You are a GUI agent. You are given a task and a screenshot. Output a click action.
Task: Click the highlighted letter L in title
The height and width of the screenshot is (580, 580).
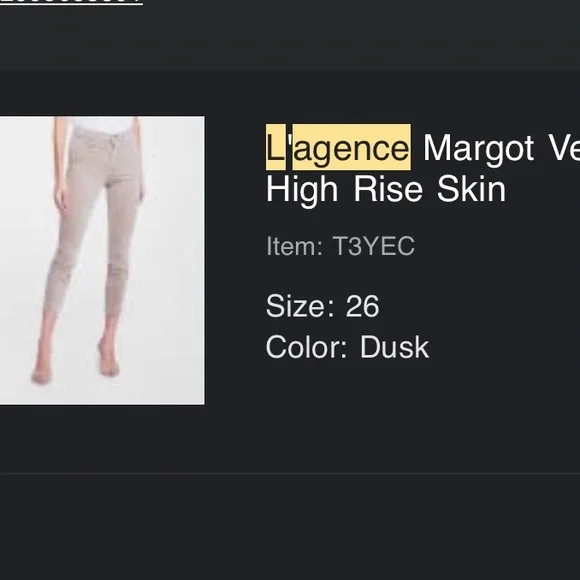[276, 148]
